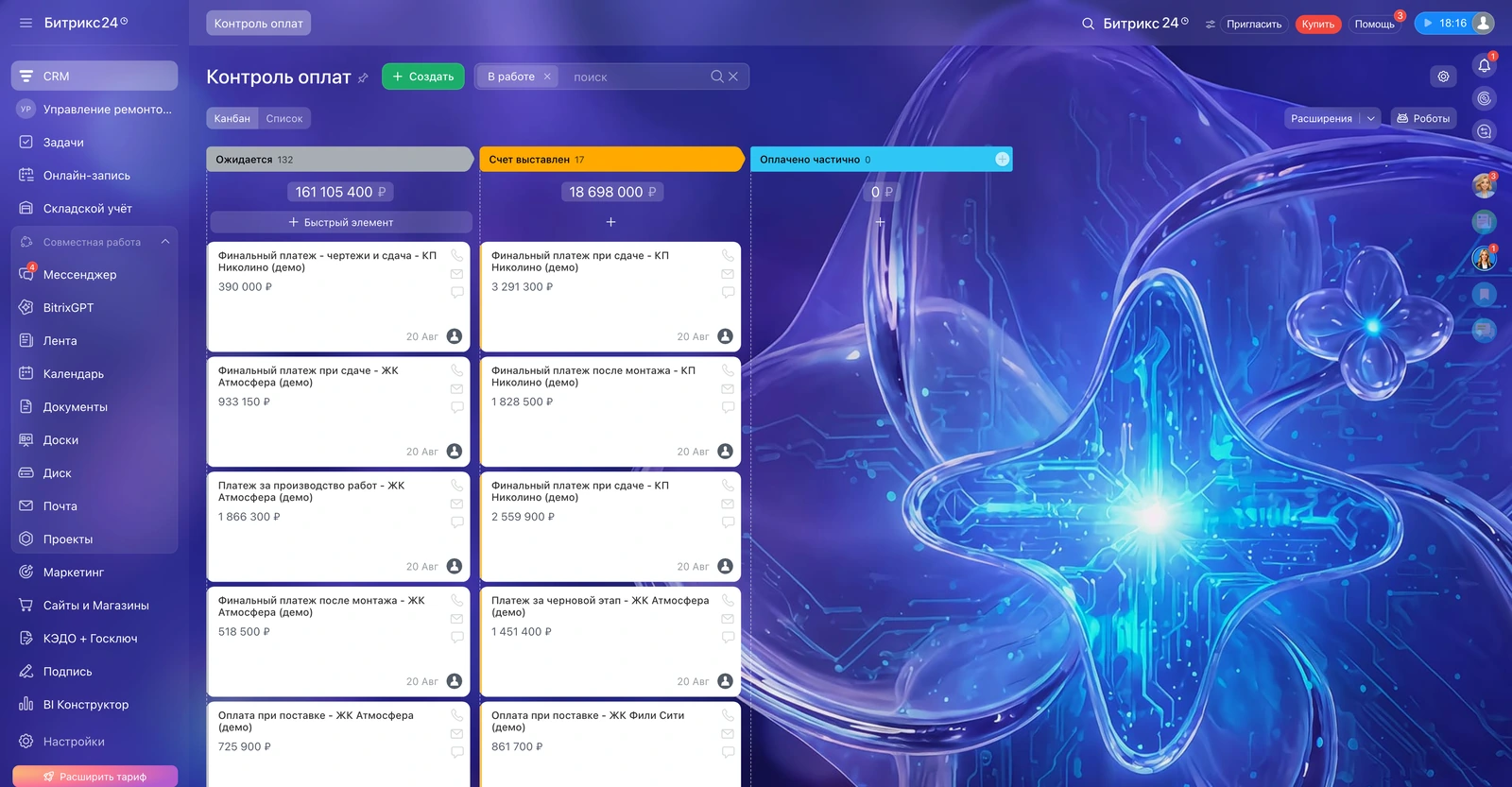Screen dimensions: 1512x787
Task: Open the chat bubbles icon in right panel
Action: coord(1485,330)
